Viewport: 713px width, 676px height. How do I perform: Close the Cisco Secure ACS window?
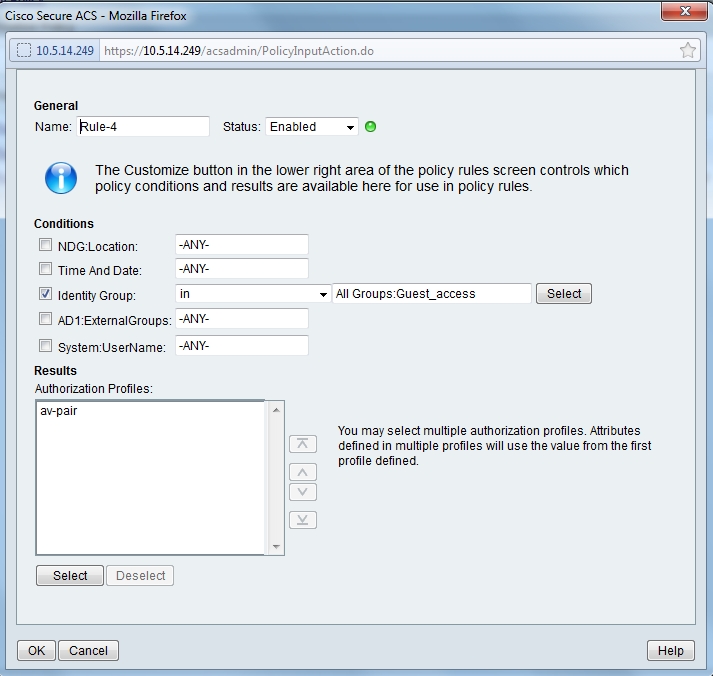pos(686,11)
